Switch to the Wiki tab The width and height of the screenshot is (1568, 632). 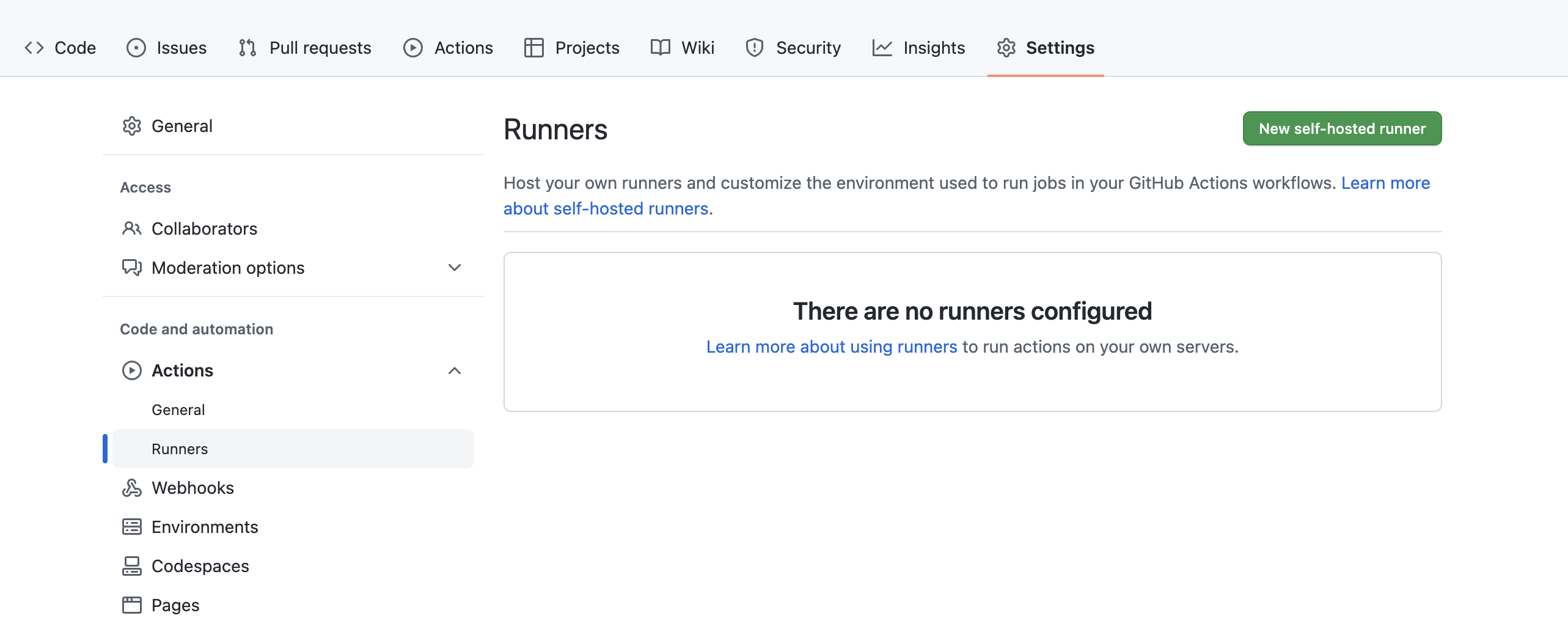[683, 48]
